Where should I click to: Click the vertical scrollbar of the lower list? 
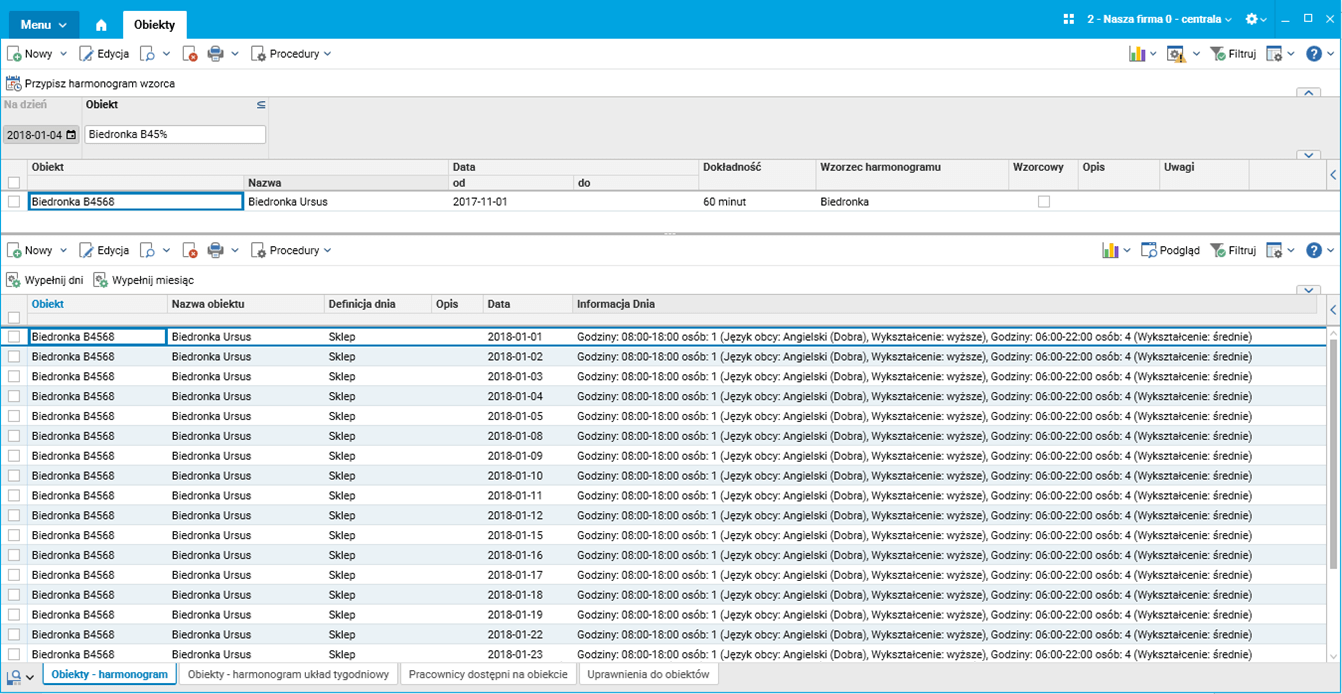1333,450
